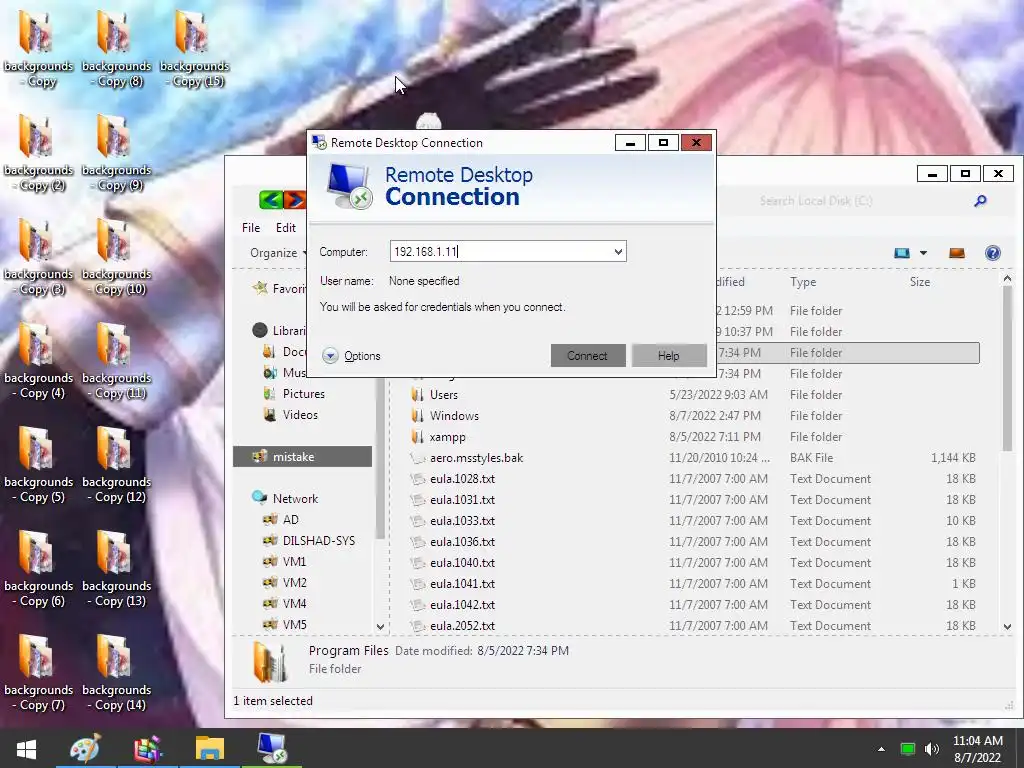Open the WinRAR taskbar icon
The width and height of the screenshot is (1024, 768).
coord(148,748)
